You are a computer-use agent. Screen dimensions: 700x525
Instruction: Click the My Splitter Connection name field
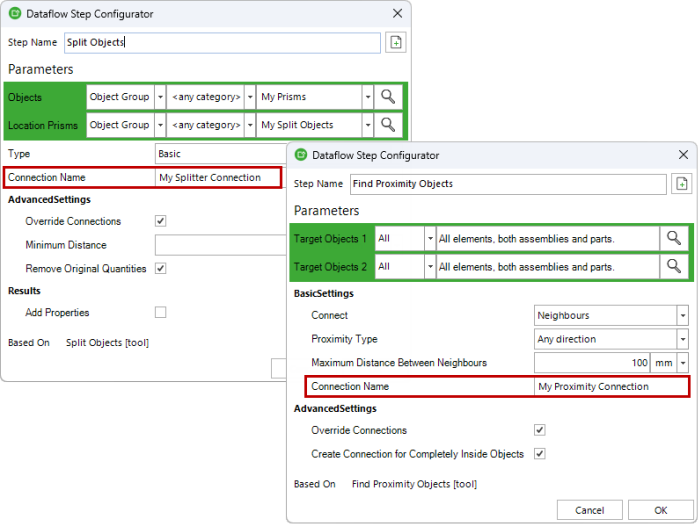[x=218, y=177]
